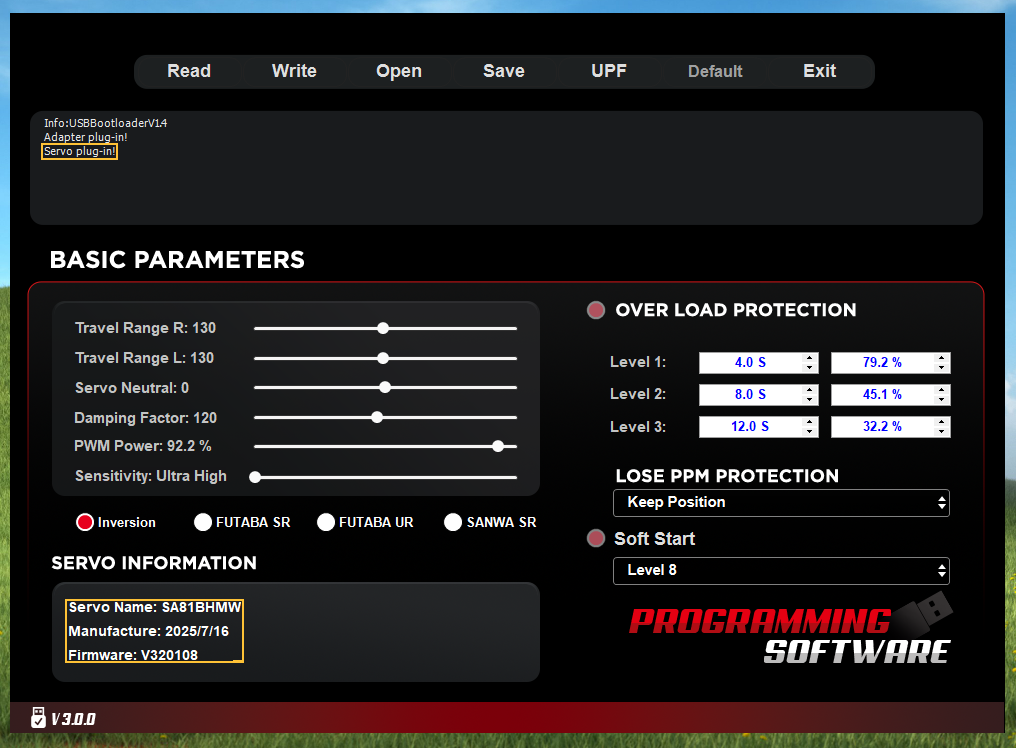Enable the Soft Start option
Image resolution: width=1016 pixels, height=748 pixels.
click(x=596, y=538)
